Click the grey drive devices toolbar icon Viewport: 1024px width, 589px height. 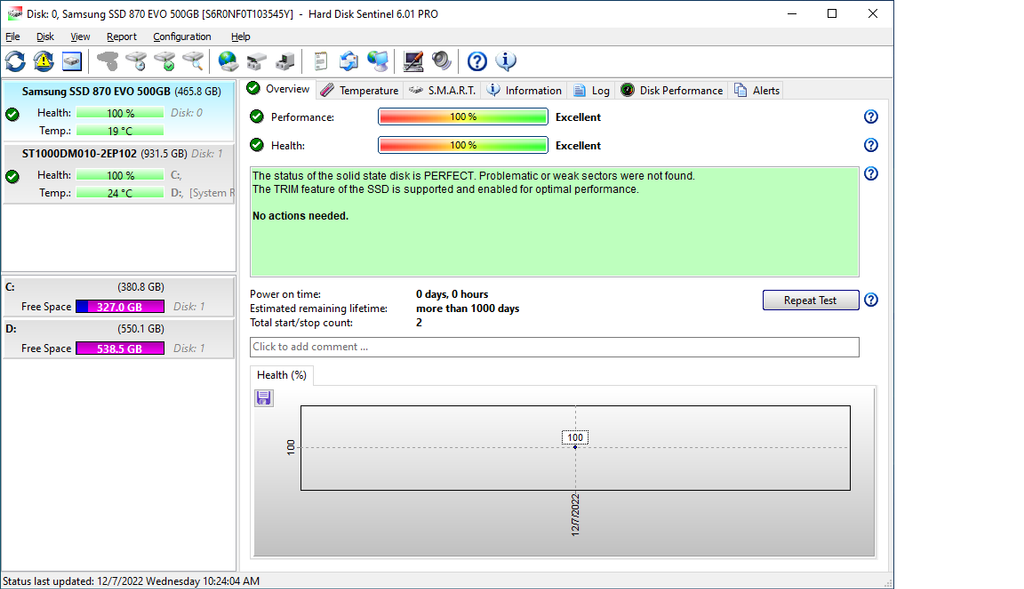pyautogui.click(x=256, y=61)
